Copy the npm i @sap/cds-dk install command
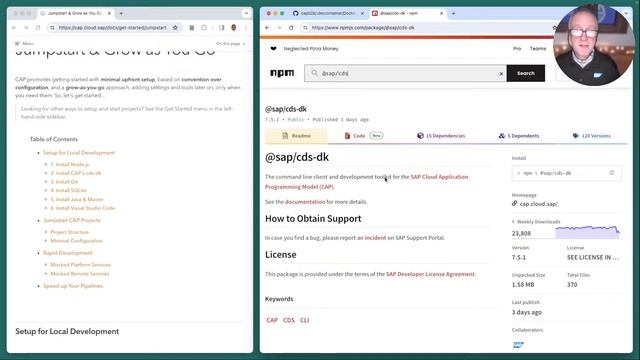The width and height of the screenshot is (640, 360). tap(567, 173)
